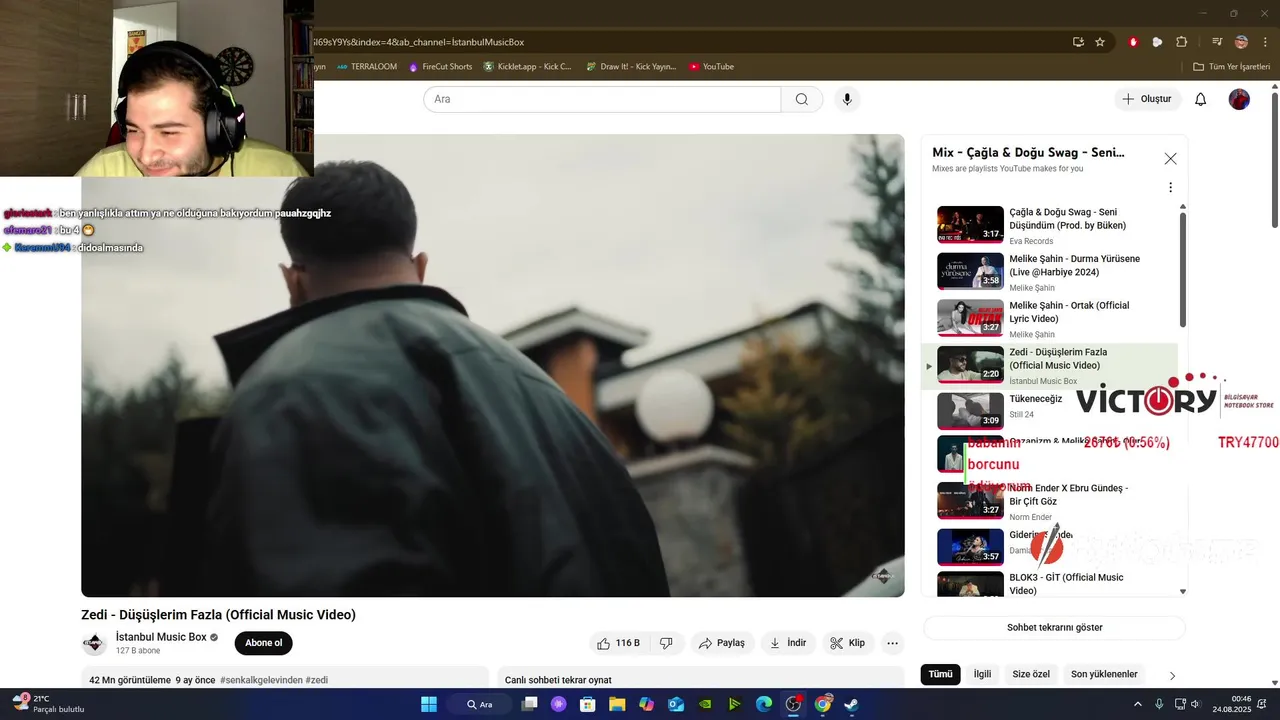Open the Kicklet.app bookmark

click(528, 67)
